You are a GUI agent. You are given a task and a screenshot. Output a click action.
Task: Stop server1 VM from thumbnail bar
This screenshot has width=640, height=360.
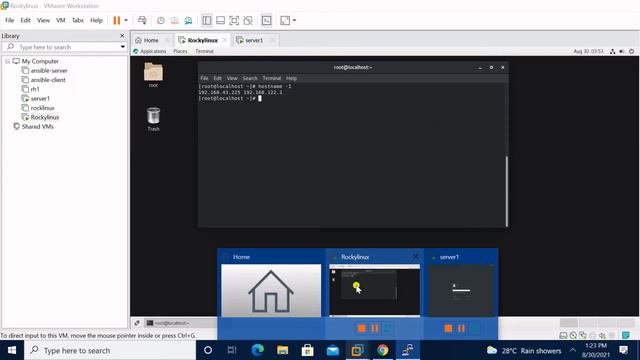pos(448,328)
